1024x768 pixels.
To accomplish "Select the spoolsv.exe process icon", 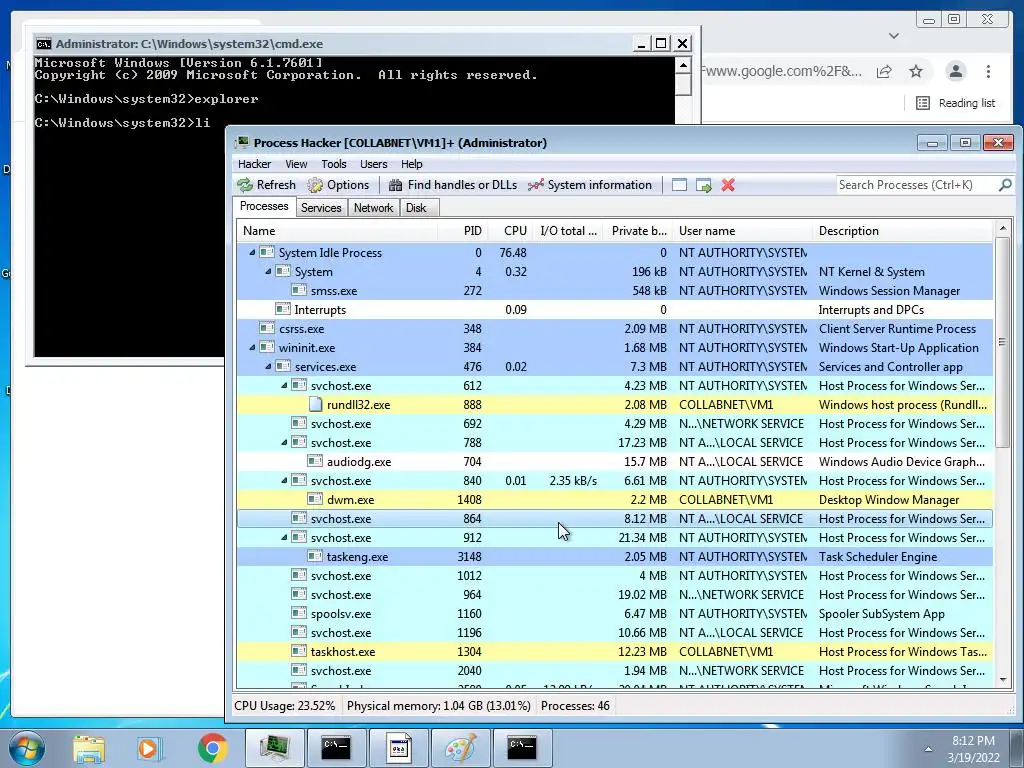I will pyautogui.click(x=299, y=613).
